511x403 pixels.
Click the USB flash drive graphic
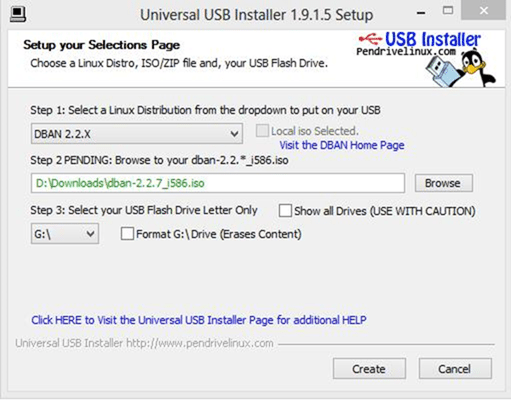(443, 71)
